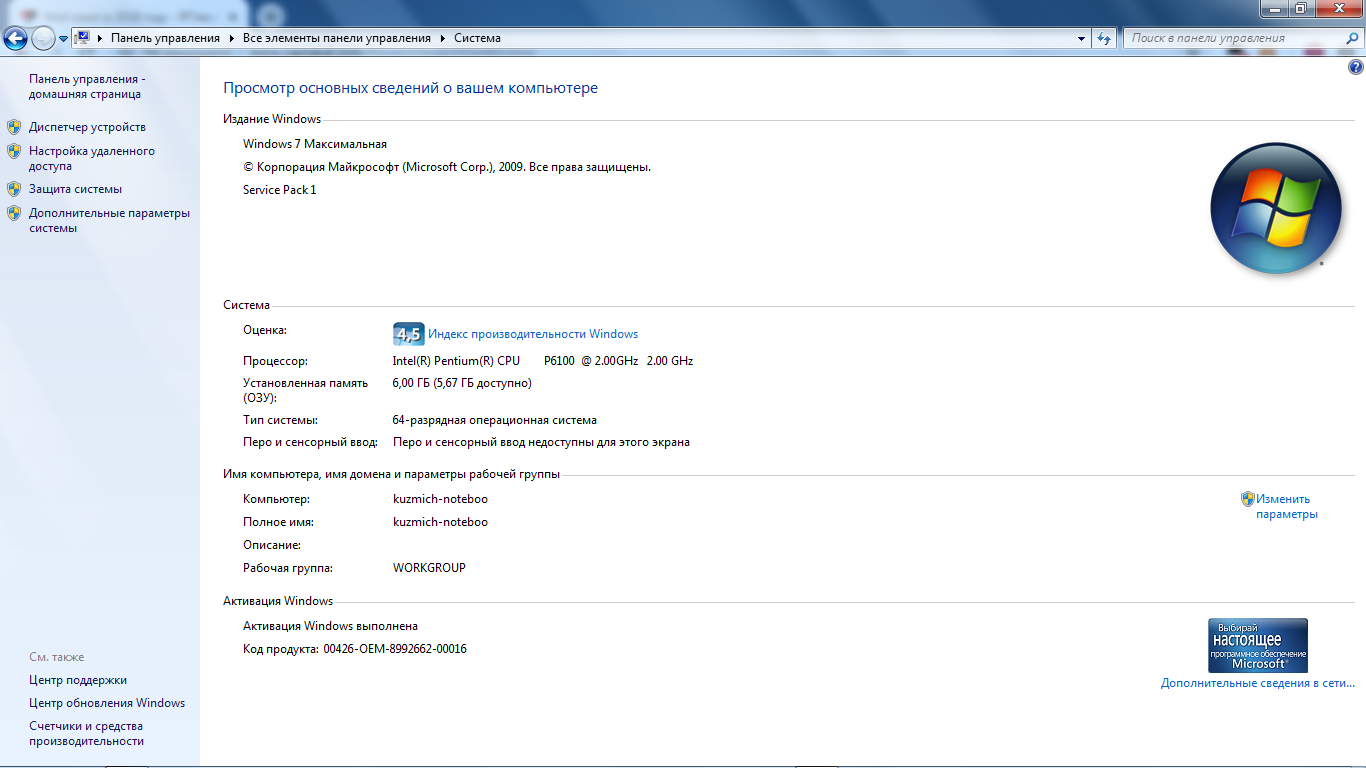Open Help with the blue question mark
Viewport: 1366px width, 768px height.
point(1356,68)
